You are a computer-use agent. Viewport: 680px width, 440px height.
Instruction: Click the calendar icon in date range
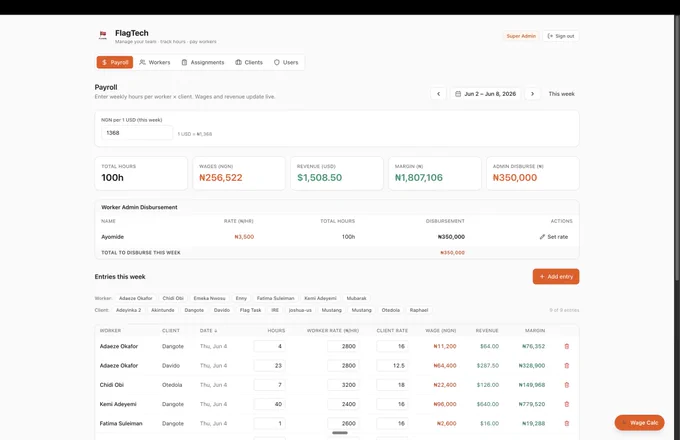(458, 94)
